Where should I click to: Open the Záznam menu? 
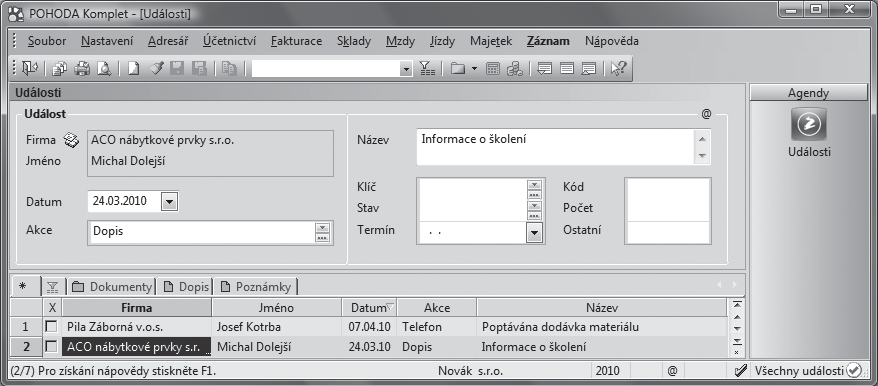[548, 41]
